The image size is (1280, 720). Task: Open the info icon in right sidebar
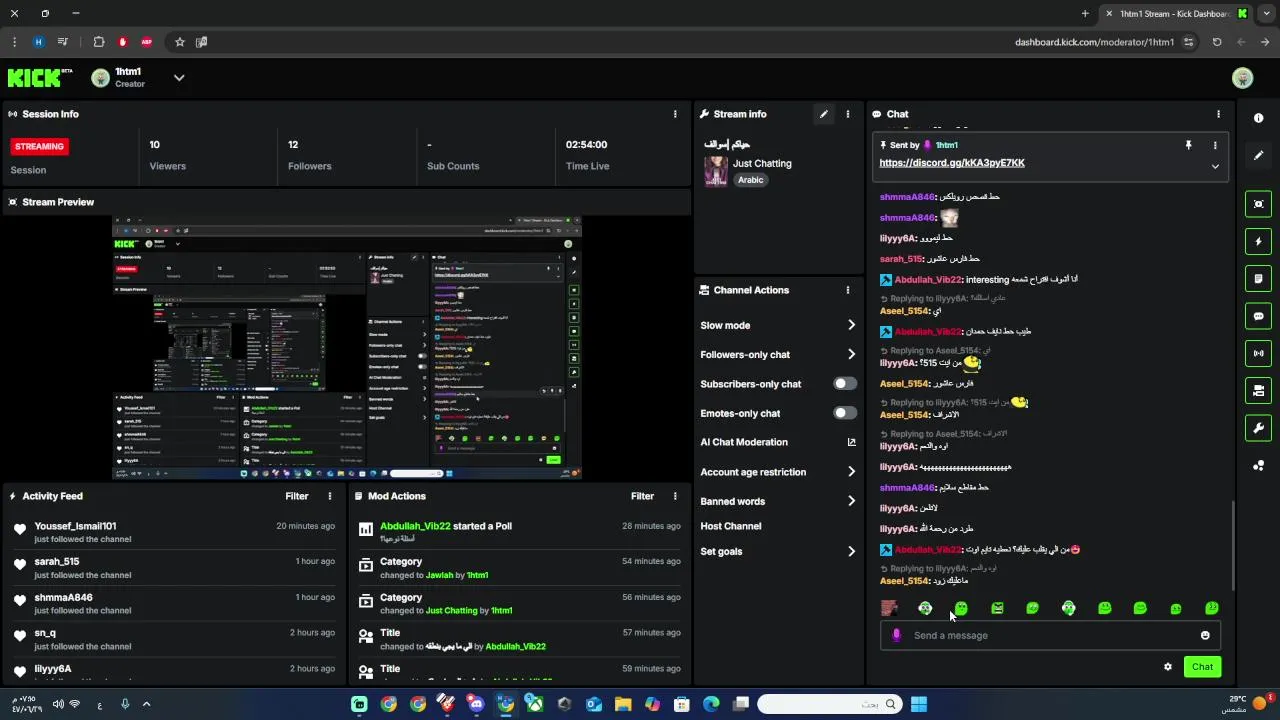tap(1258, 118)
